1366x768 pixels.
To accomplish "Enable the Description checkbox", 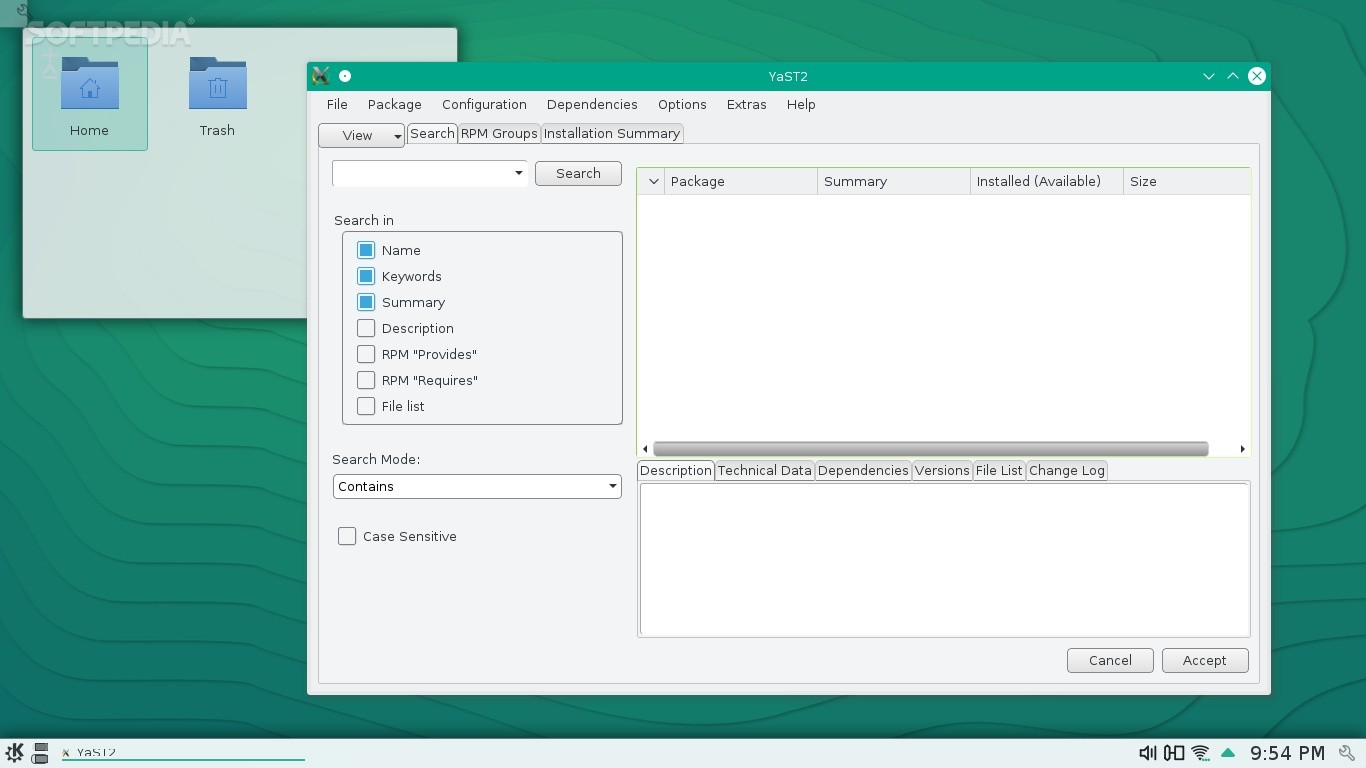I will coord(366,328).
